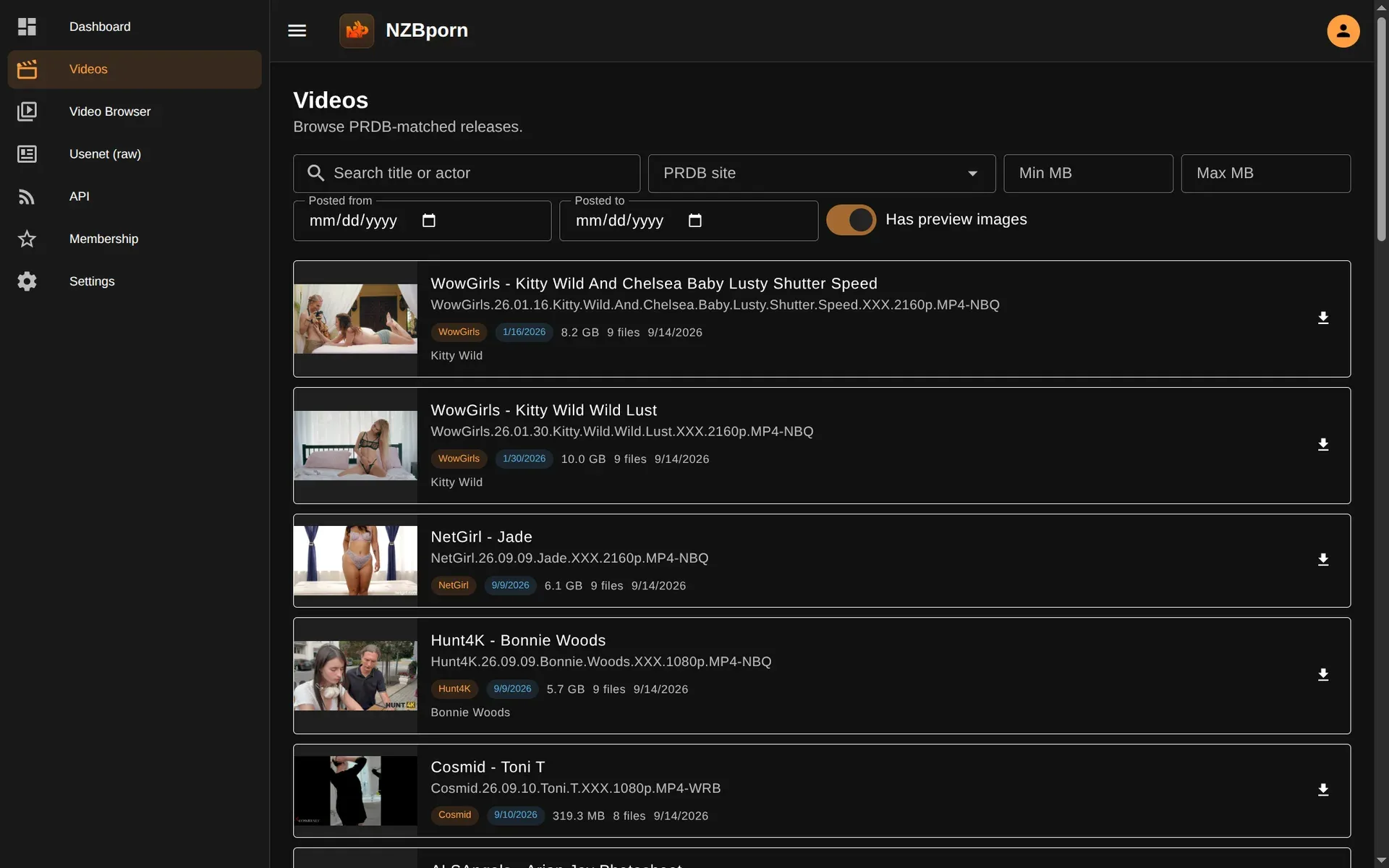Open title 'Cosmid - Toni T'

click(488, 767)
